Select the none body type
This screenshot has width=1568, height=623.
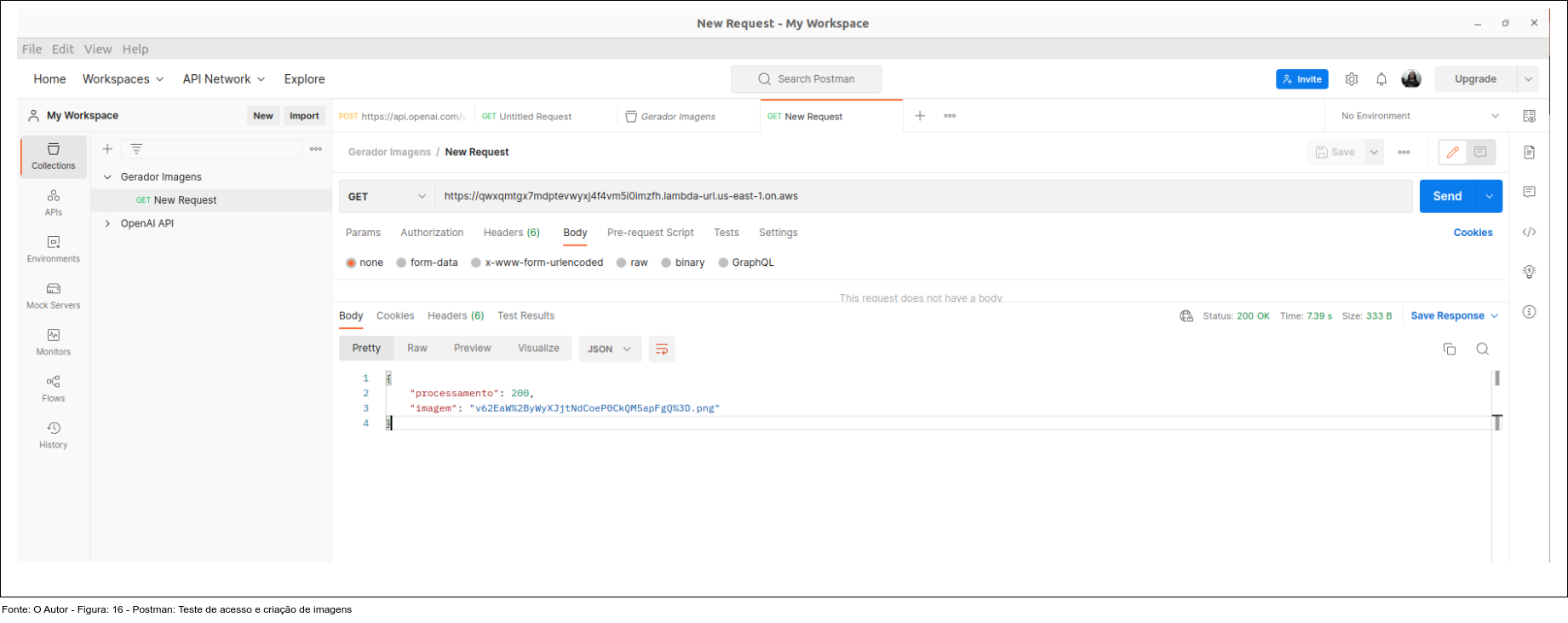365,262
